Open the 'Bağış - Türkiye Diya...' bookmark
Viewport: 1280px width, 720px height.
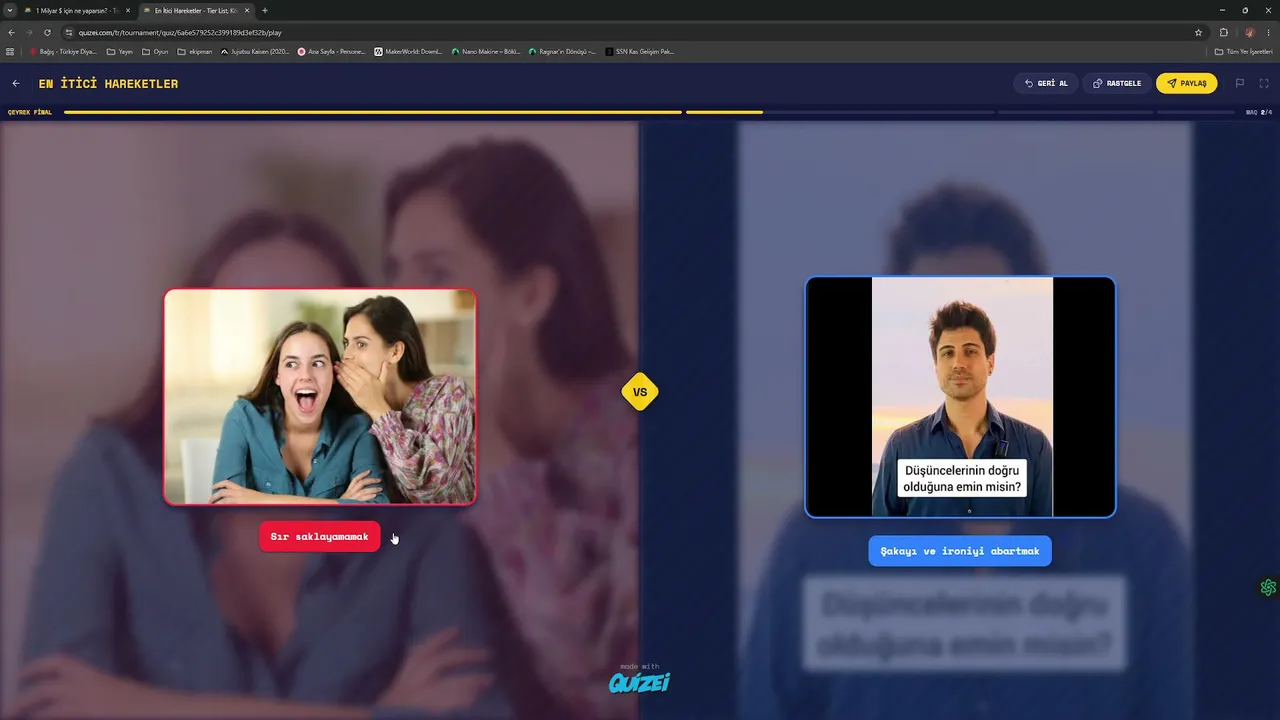click(63, 51)
